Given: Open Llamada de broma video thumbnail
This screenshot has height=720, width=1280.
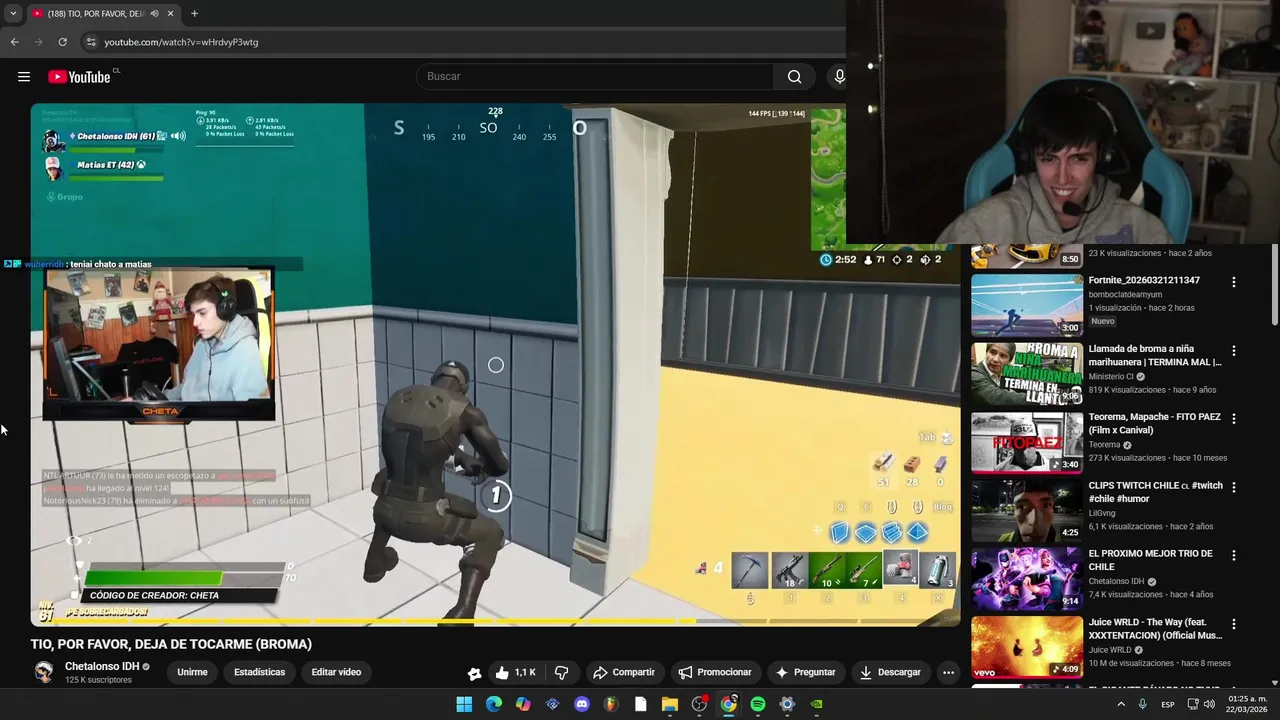Looking at the screenshot, I should point(1027,374).
